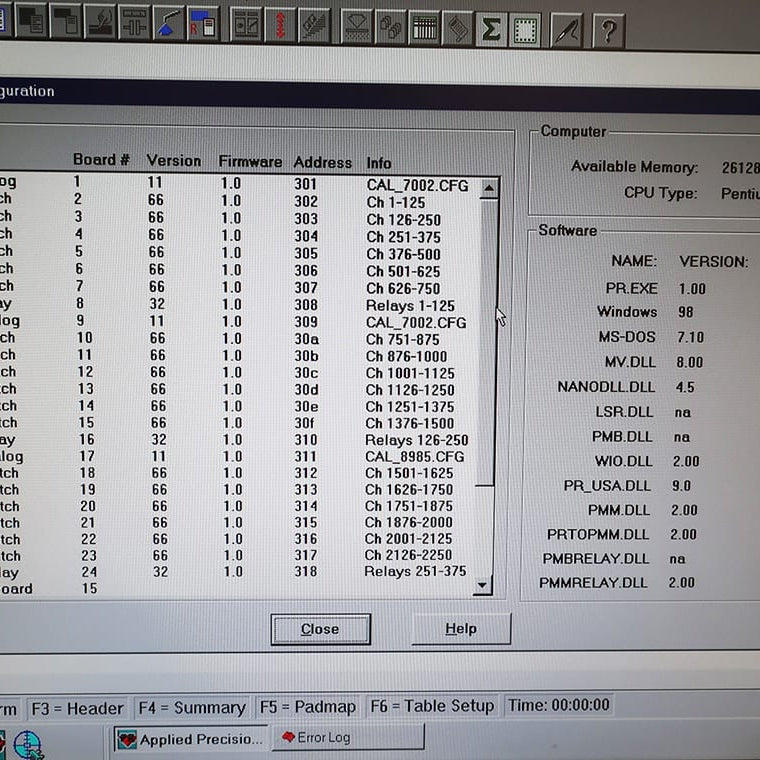
Task: Click the Sigma summary toolbar icon
Action: (x=491, y=30)
